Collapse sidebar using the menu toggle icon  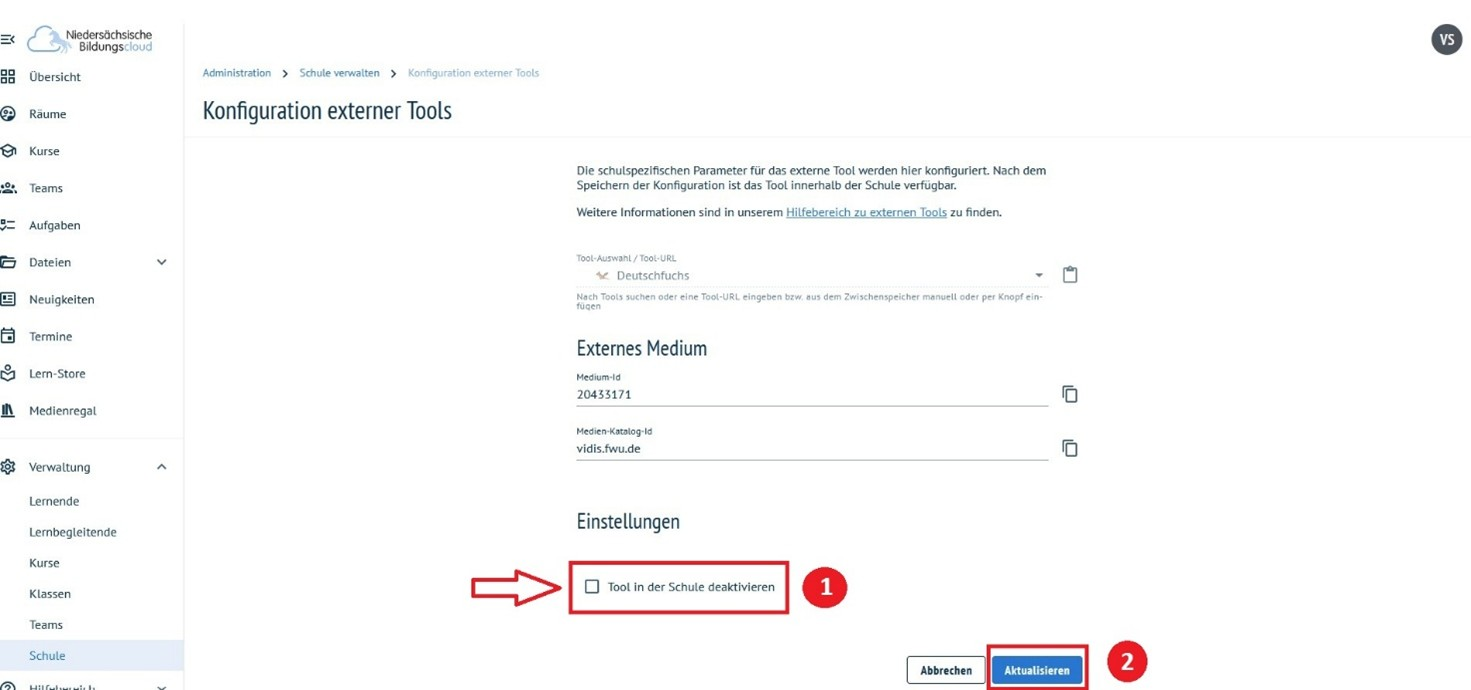click(8, 40)
